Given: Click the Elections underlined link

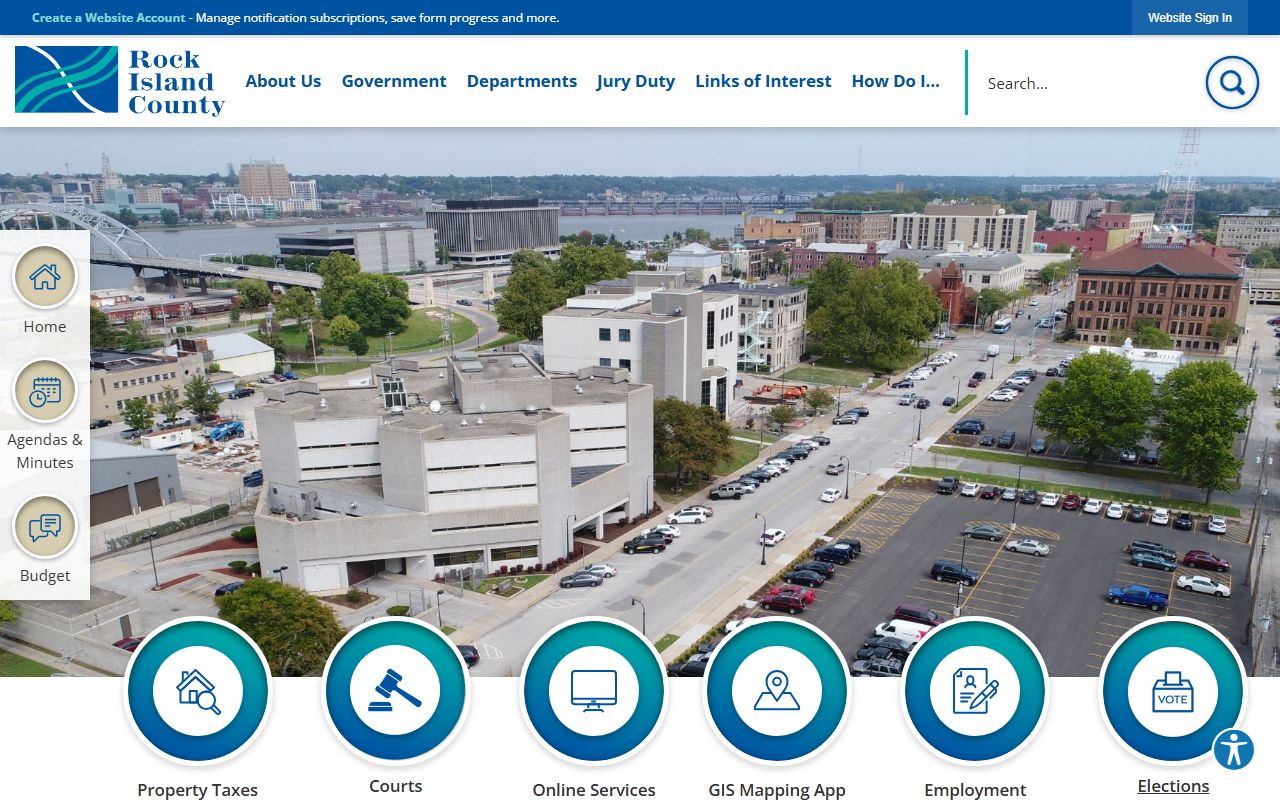Looking at the screenshot, I should pyautogui.click(x=1173, y=786).
